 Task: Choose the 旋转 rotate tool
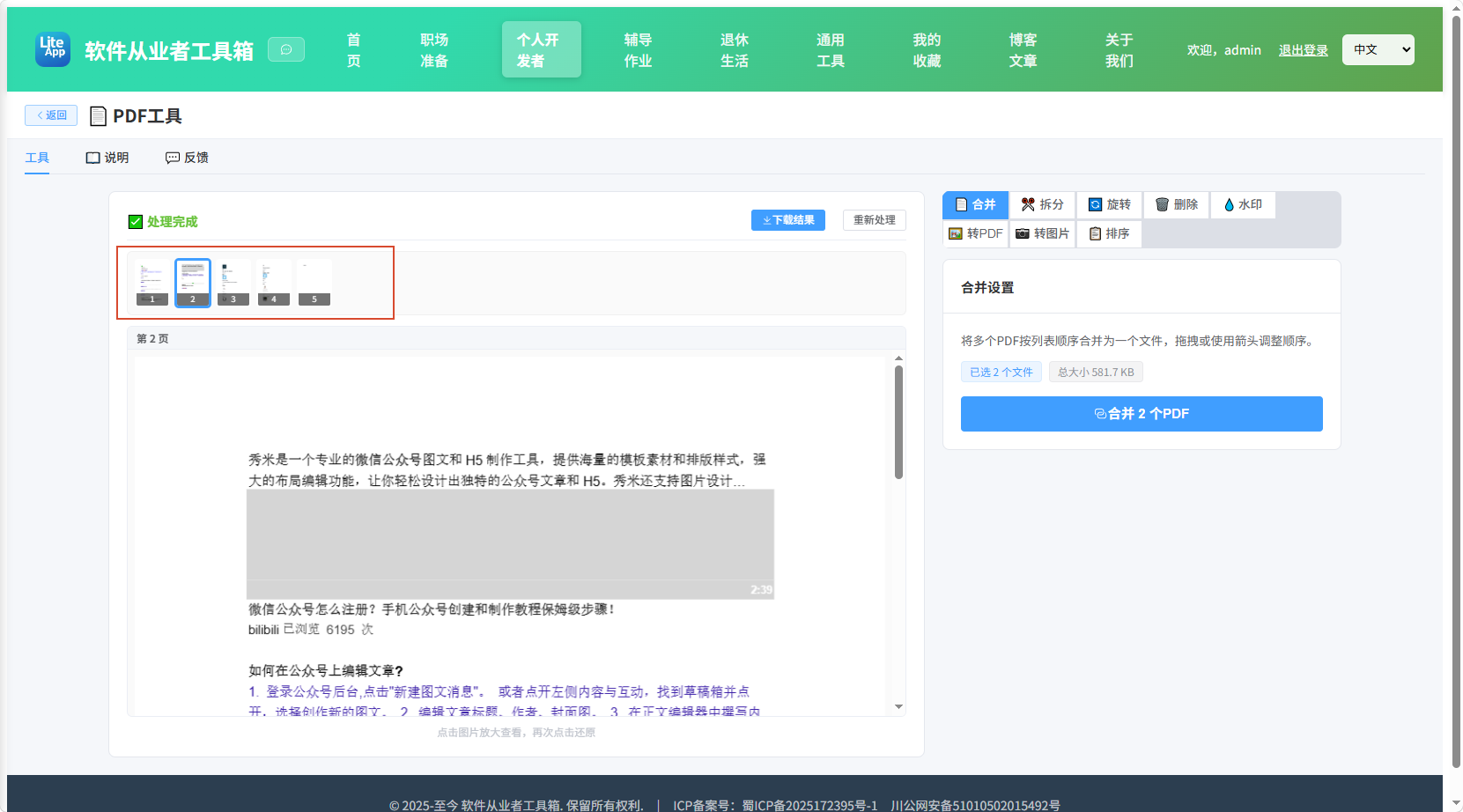(1109, 204)
